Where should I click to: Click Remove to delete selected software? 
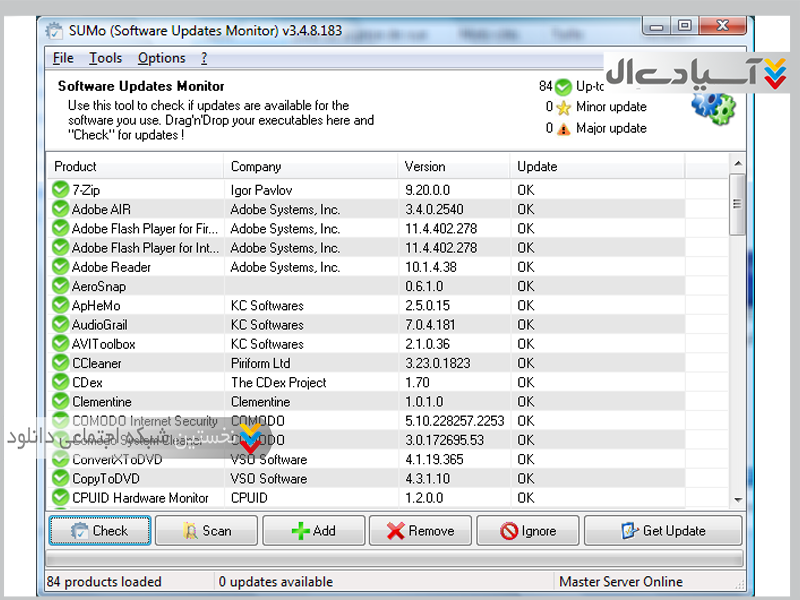[x=420, y=531]
